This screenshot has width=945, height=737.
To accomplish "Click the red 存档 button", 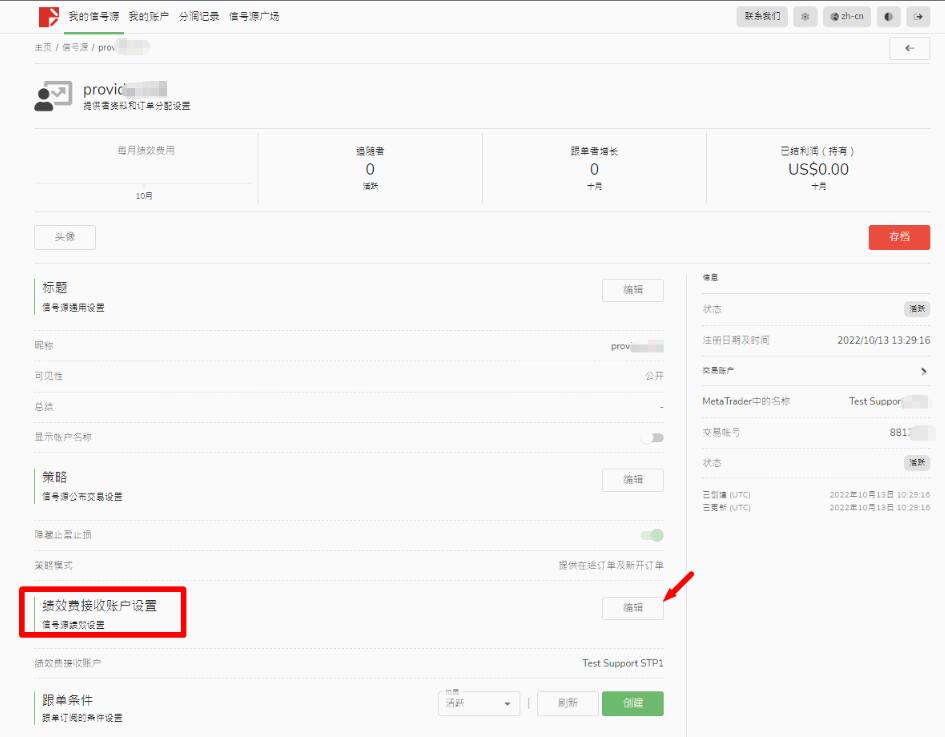I will pyautogui.click(x=899, y=237).
